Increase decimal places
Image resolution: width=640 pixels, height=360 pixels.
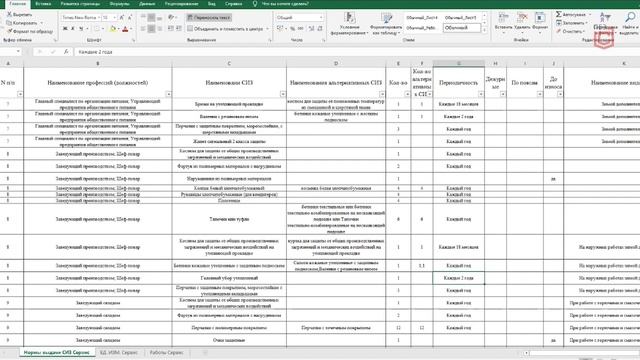[311, 29]
